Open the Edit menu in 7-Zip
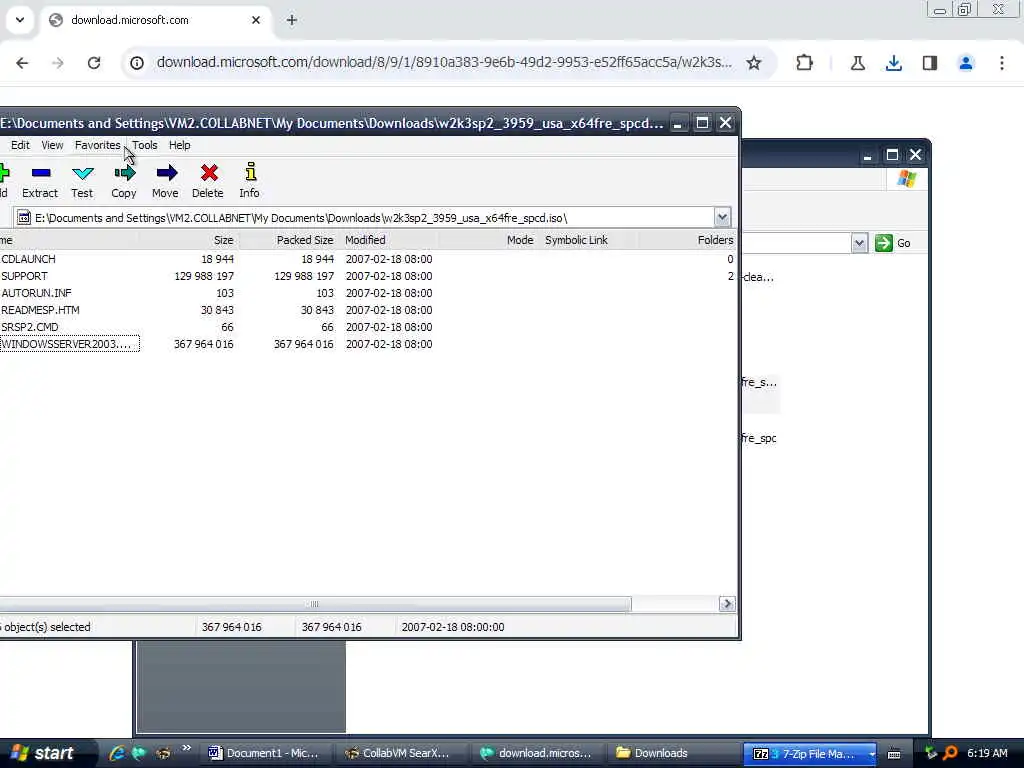 coord(20,145)
